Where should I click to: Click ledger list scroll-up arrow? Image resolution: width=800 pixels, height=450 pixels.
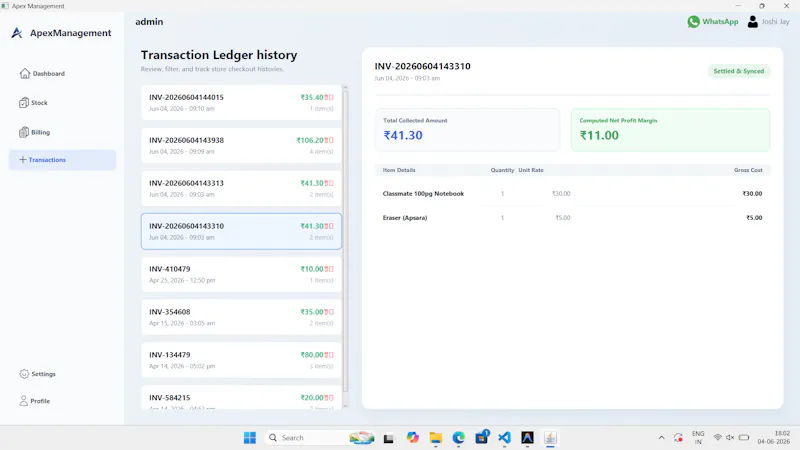345,88
